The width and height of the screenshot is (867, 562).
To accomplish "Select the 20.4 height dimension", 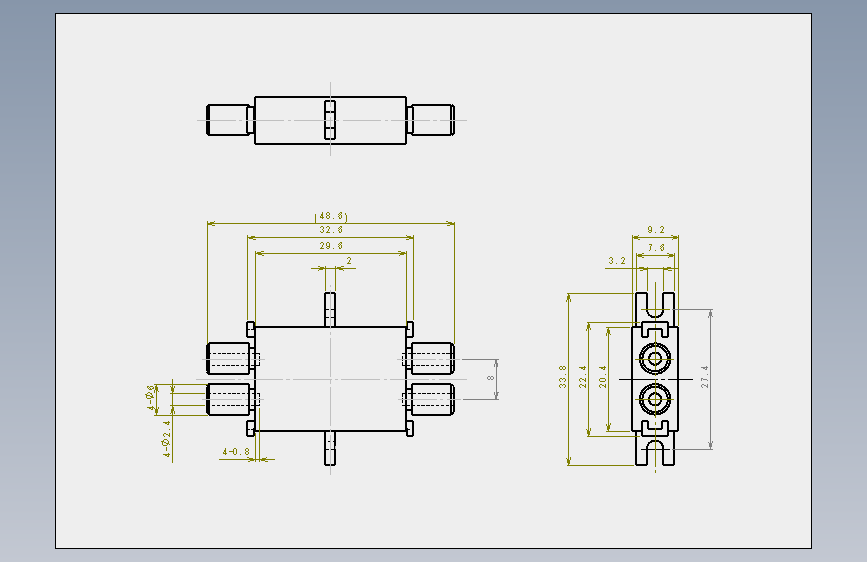I will [603, 376].
